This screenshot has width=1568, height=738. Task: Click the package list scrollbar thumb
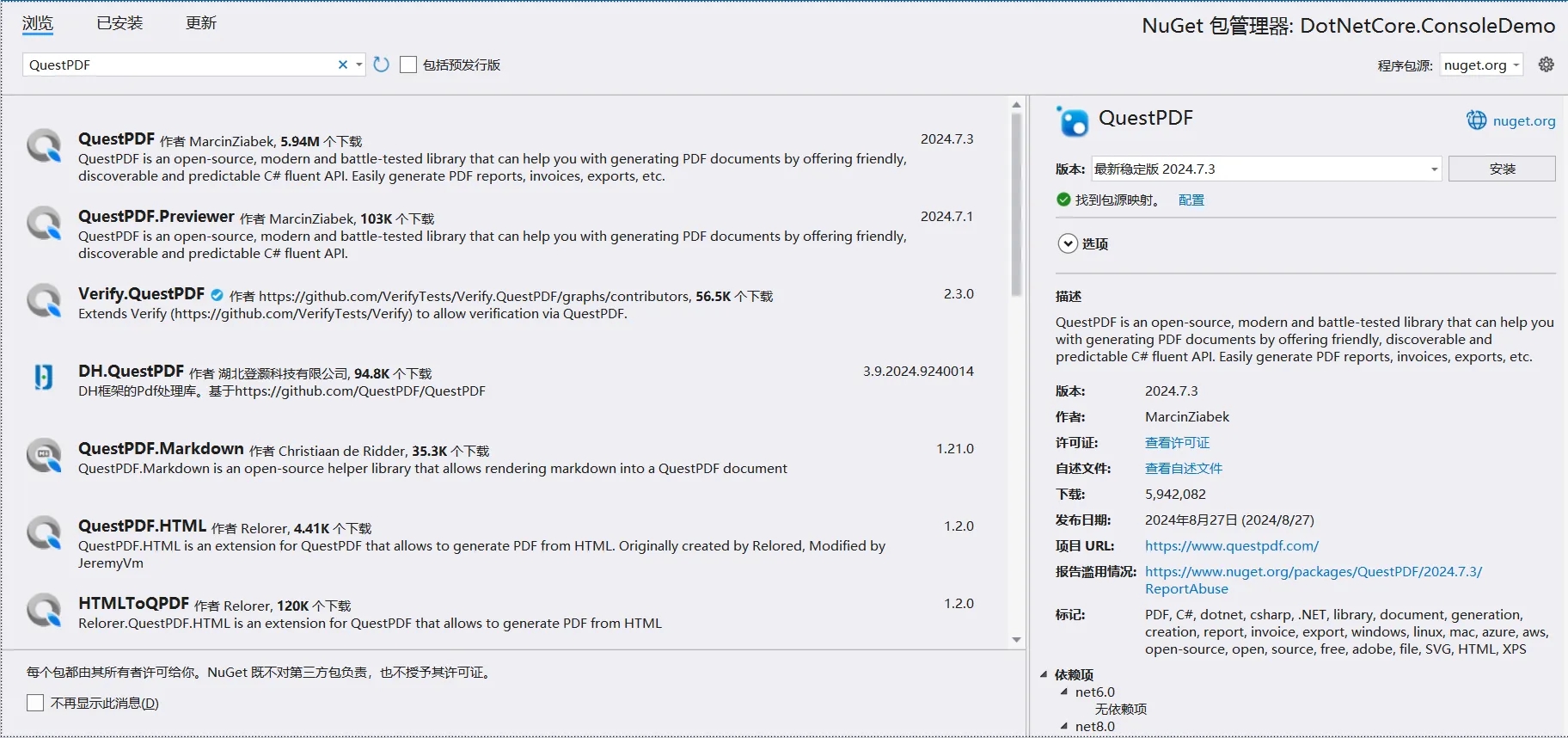(x=1016, y=205)
